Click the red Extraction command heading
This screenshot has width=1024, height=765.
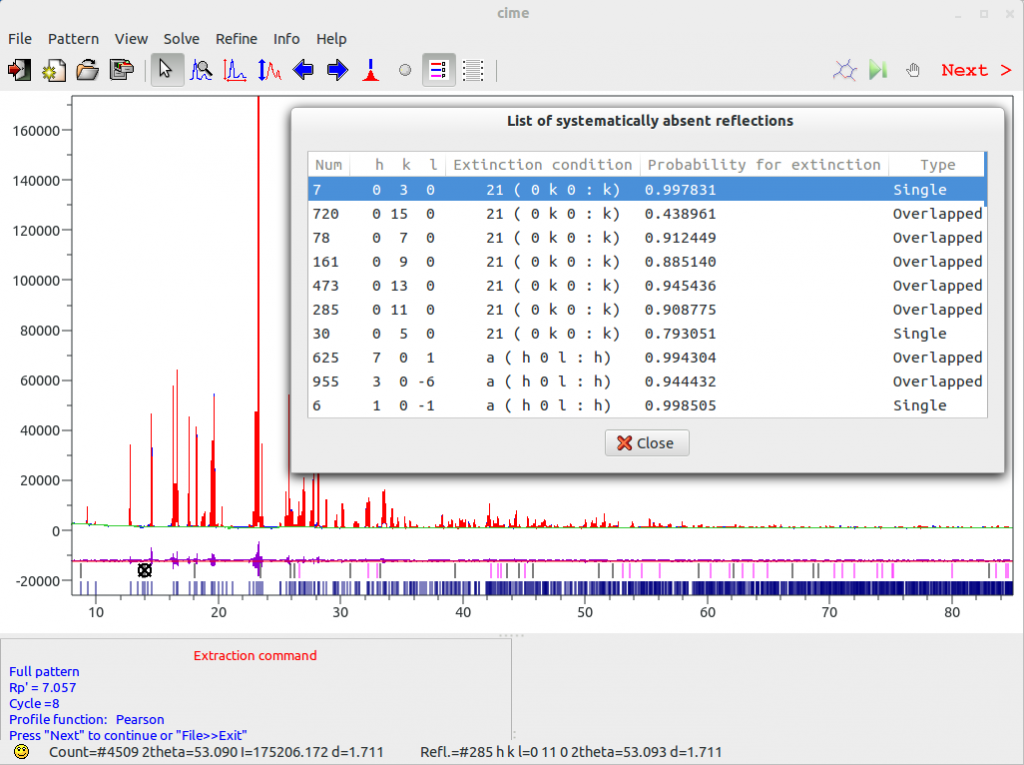click(x=255, y=655)
